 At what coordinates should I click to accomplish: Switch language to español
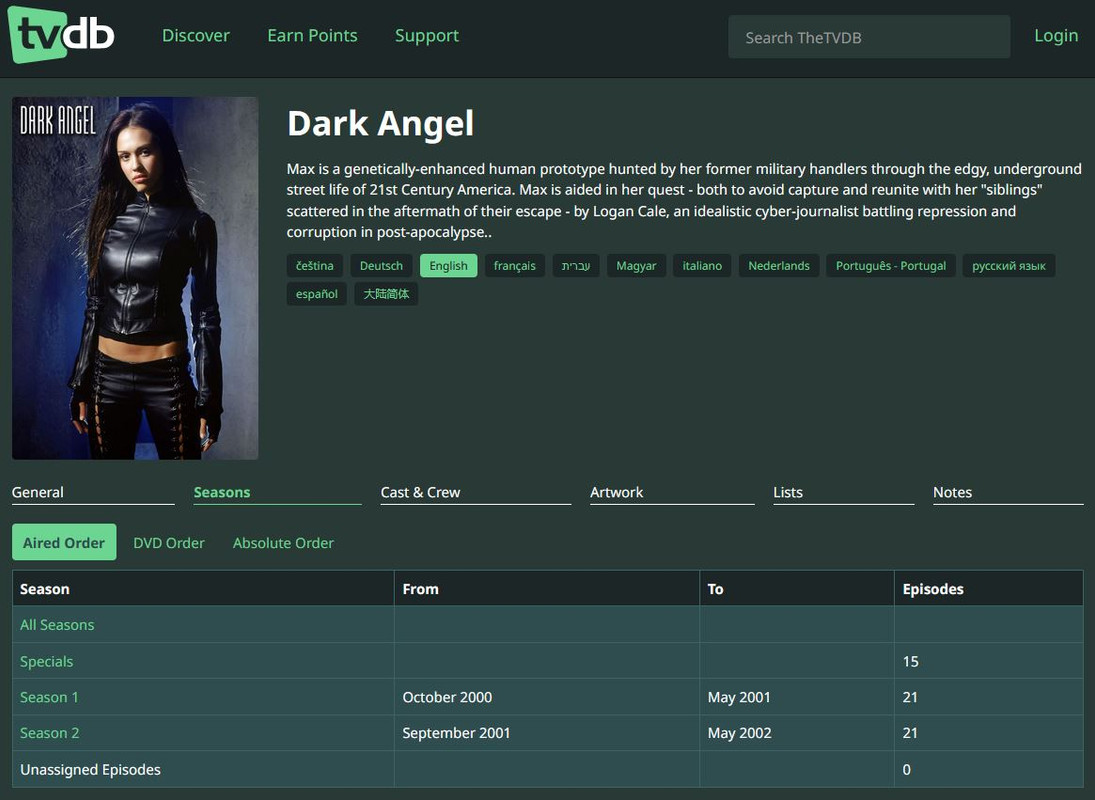coord(316,294)
